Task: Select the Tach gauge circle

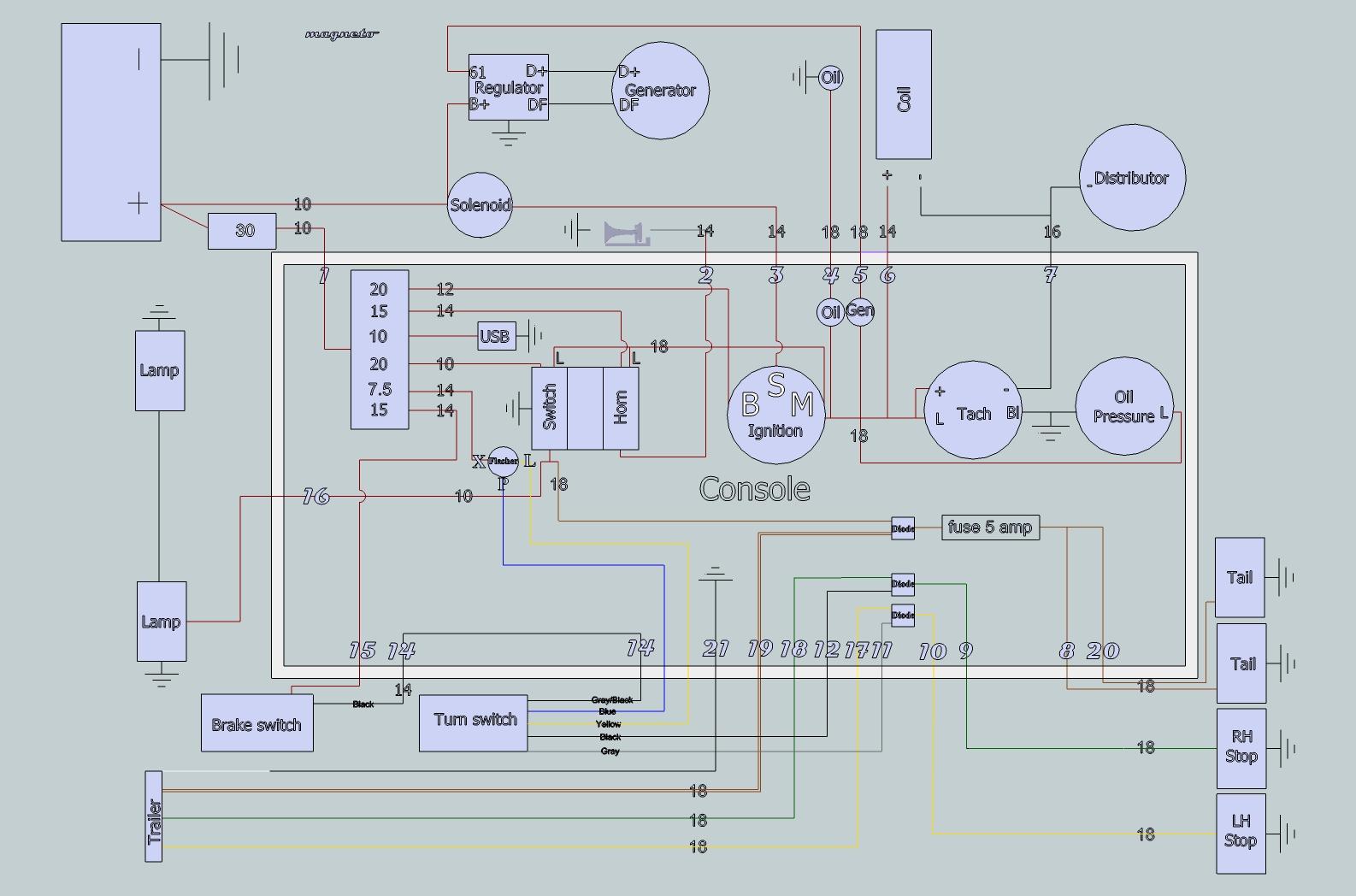Action: (973, 410)
